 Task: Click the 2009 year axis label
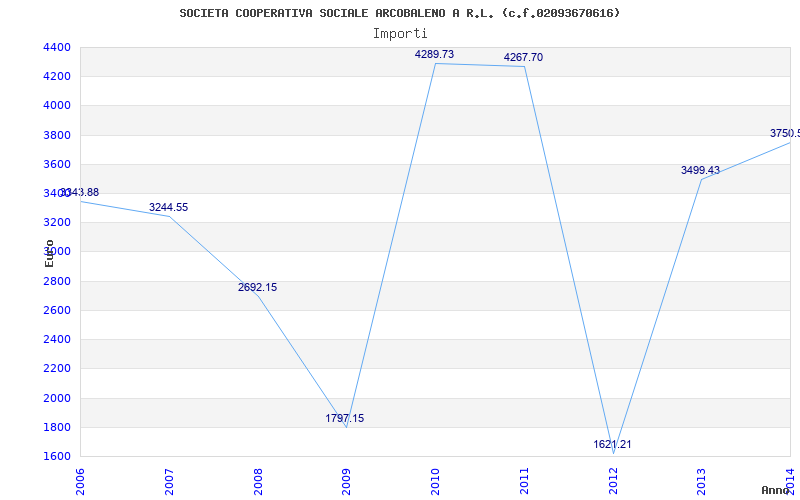coord(346,482)
